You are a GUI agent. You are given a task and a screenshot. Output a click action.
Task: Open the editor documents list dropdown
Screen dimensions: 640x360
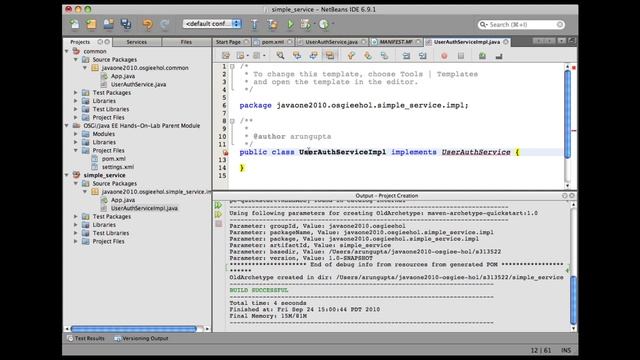point(562,41)
